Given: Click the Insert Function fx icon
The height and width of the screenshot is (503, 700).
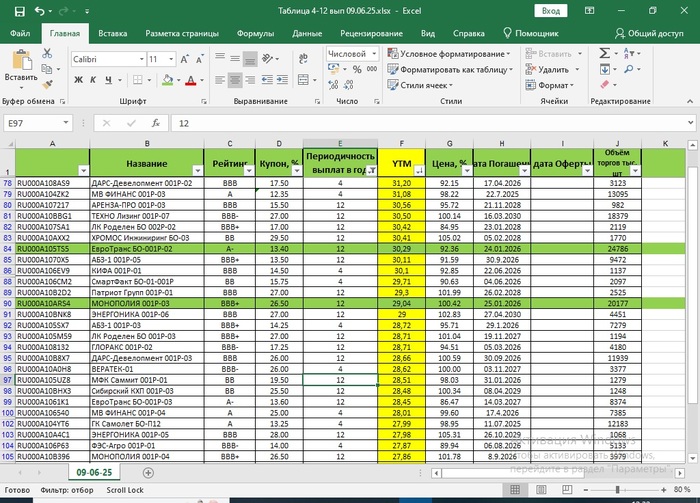Looking at the screenshot, I should (155, 123).
